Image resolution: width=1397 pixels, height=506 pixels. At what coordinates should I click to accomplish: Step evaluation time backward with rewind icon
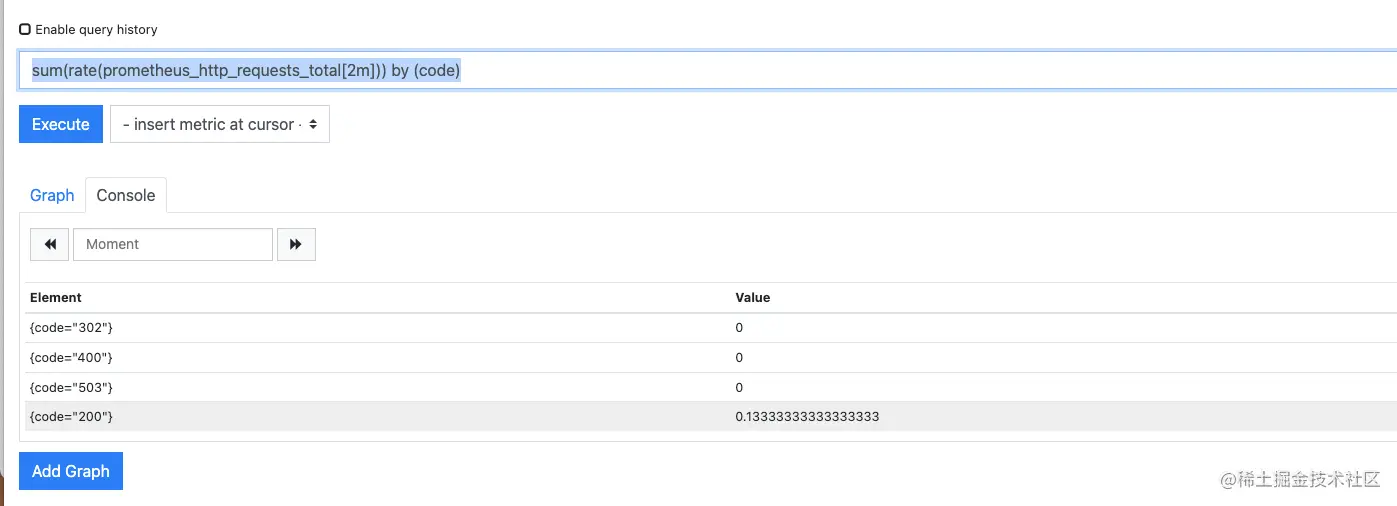[50, 244]
